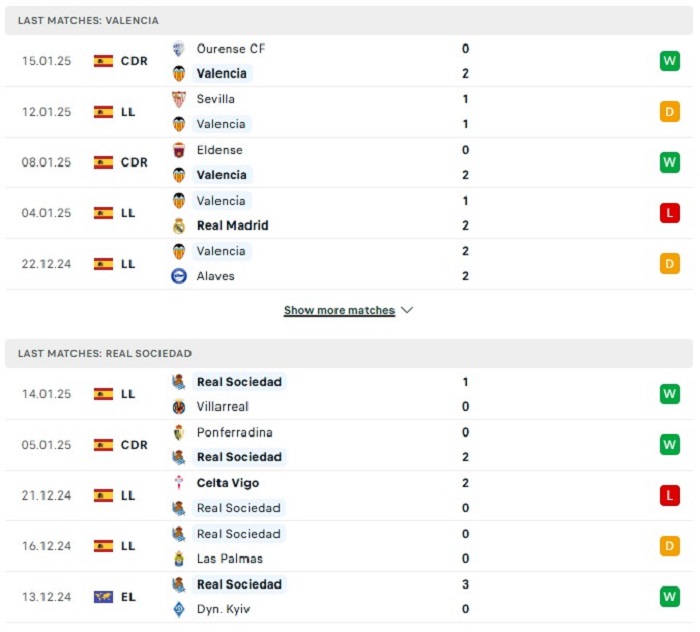The image size is (700, 632).
Task: Click the red L badge for Real Madrid match
Action: point(670,213)
